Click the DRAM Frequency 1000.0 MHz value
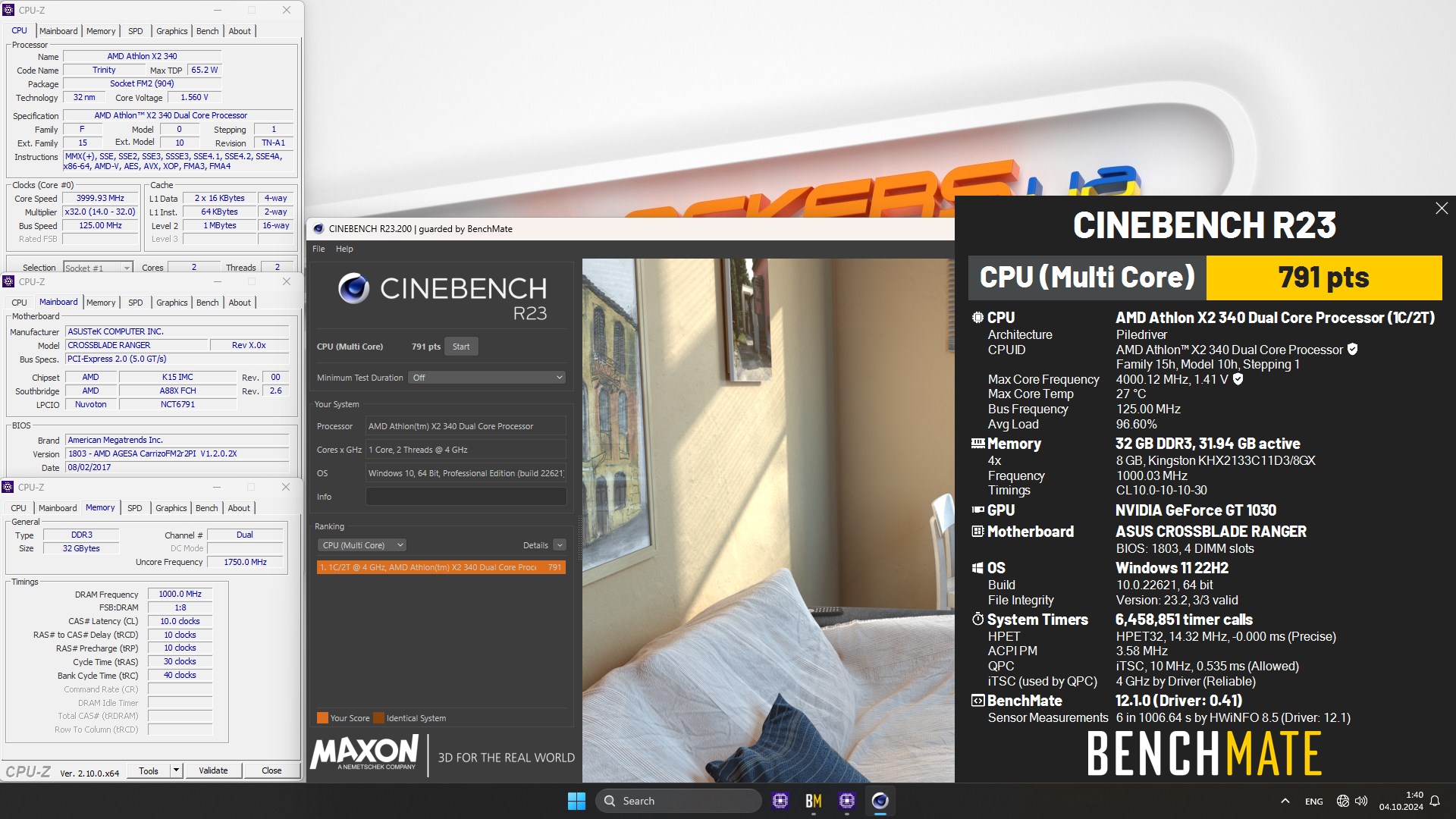The image size is (1456, 819). (x=180, y=594)
